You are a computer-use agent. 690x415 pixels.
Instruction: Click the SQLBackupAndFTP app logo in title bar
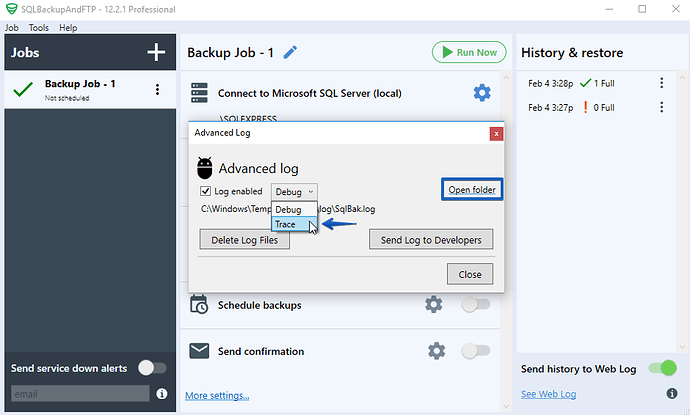pyautogui.click(x=11, y=9)
